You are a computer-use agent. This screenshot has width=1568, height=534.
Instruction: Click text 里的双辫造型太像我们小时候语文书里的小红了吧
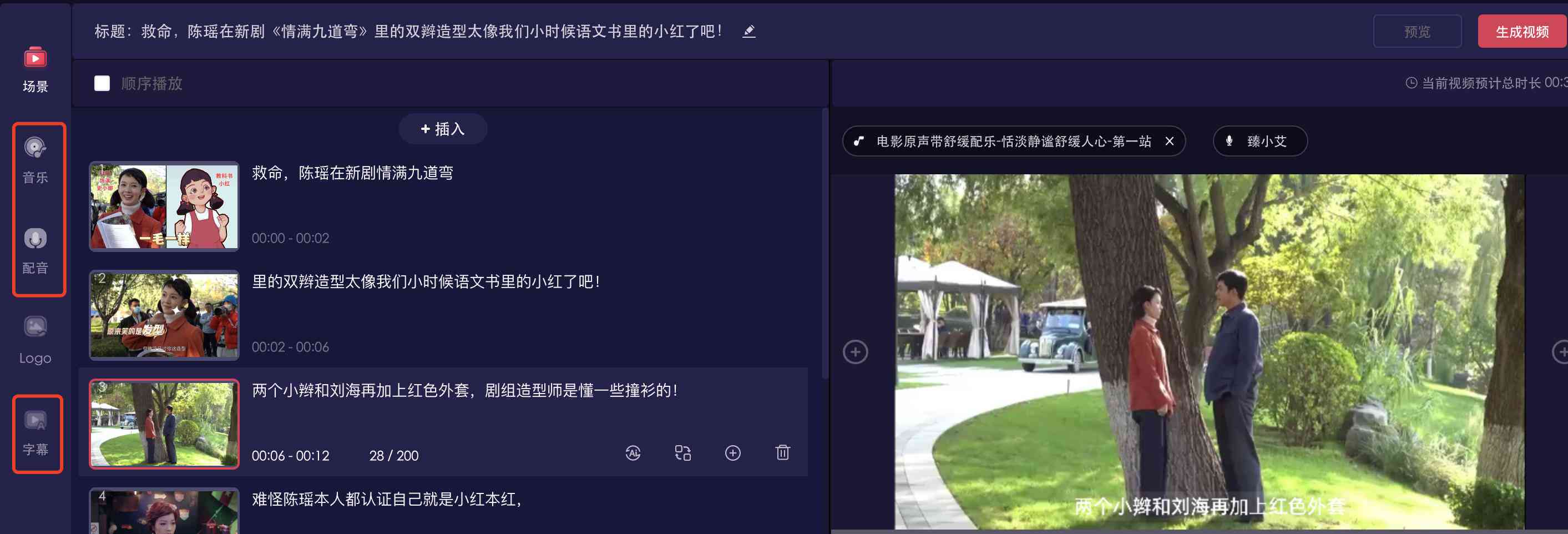[426, 282]
